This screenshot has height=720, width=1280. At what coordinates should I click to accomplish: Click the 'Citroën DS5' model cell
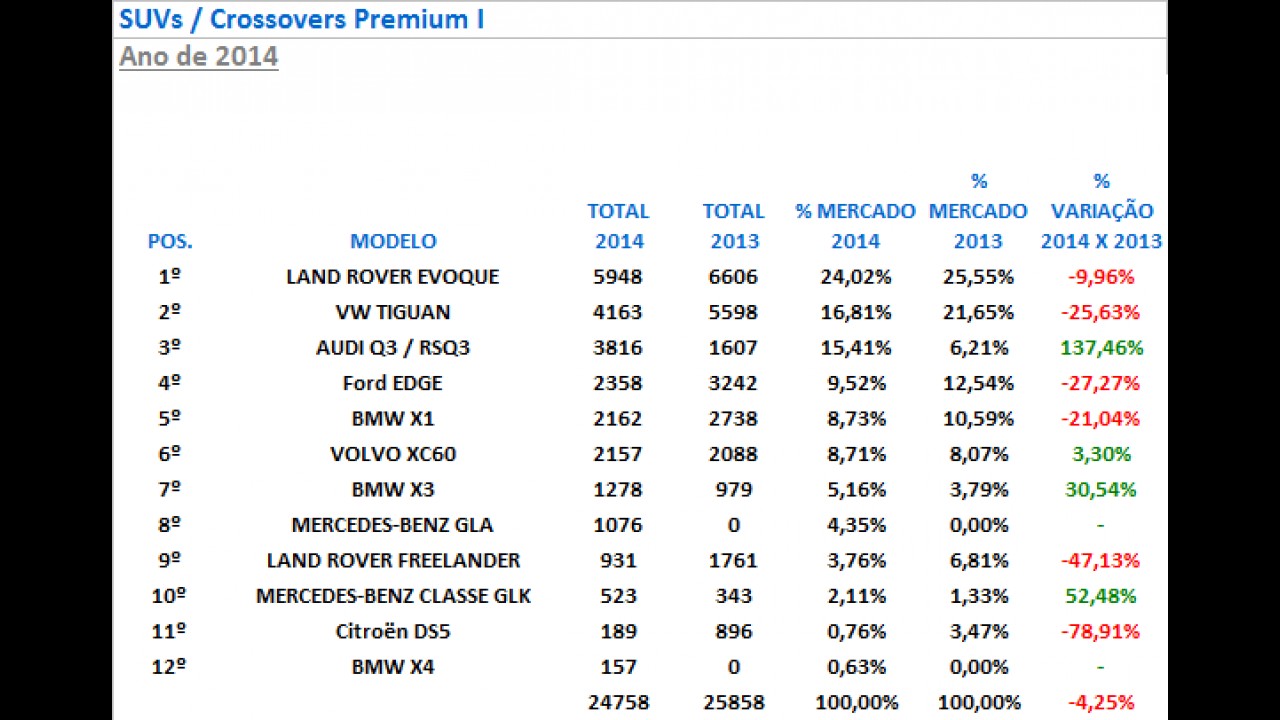tap(392, 632)
